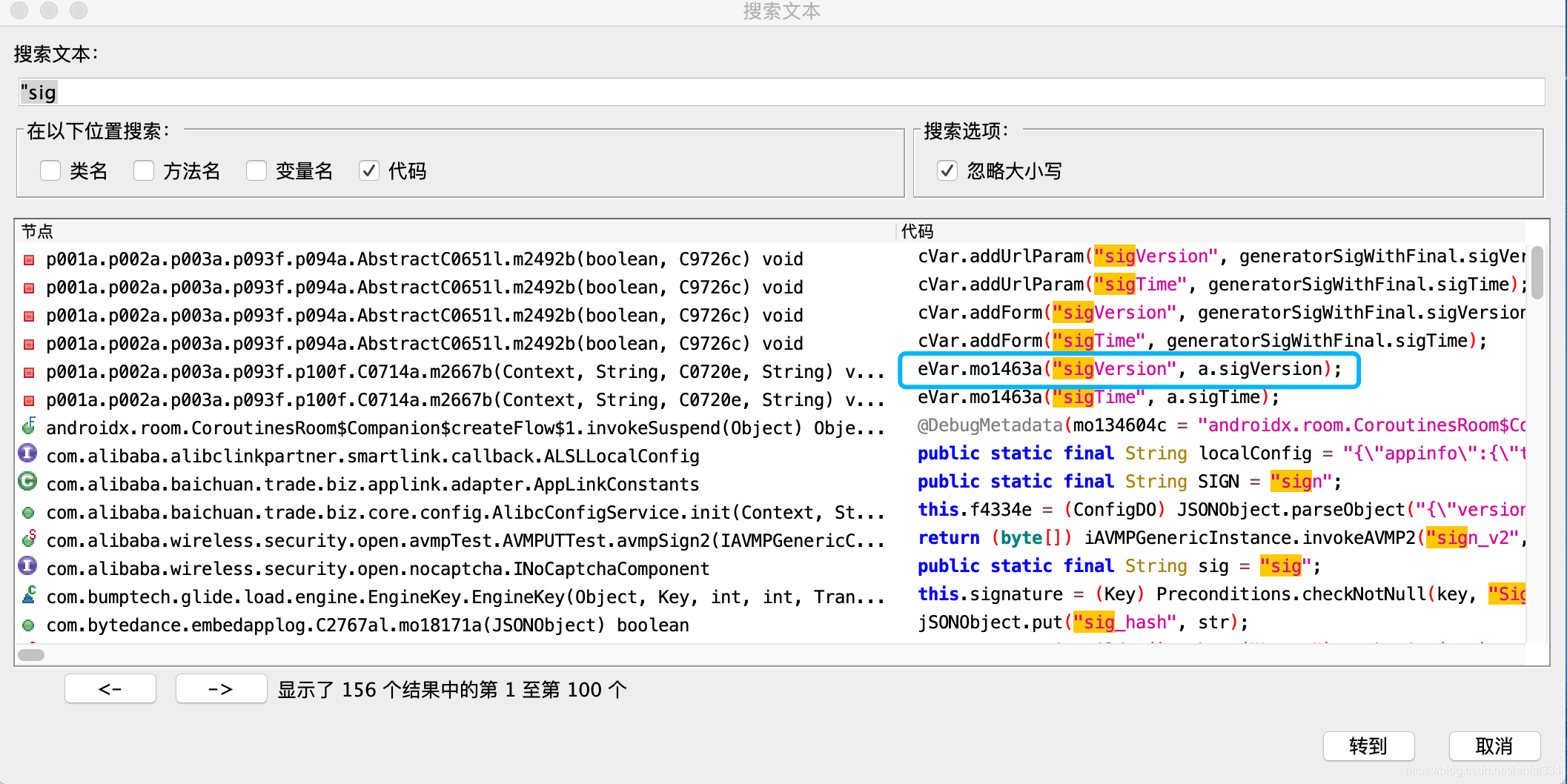Go to previous results page with <- button
The image size is (1567, 784).
(110, 689)
